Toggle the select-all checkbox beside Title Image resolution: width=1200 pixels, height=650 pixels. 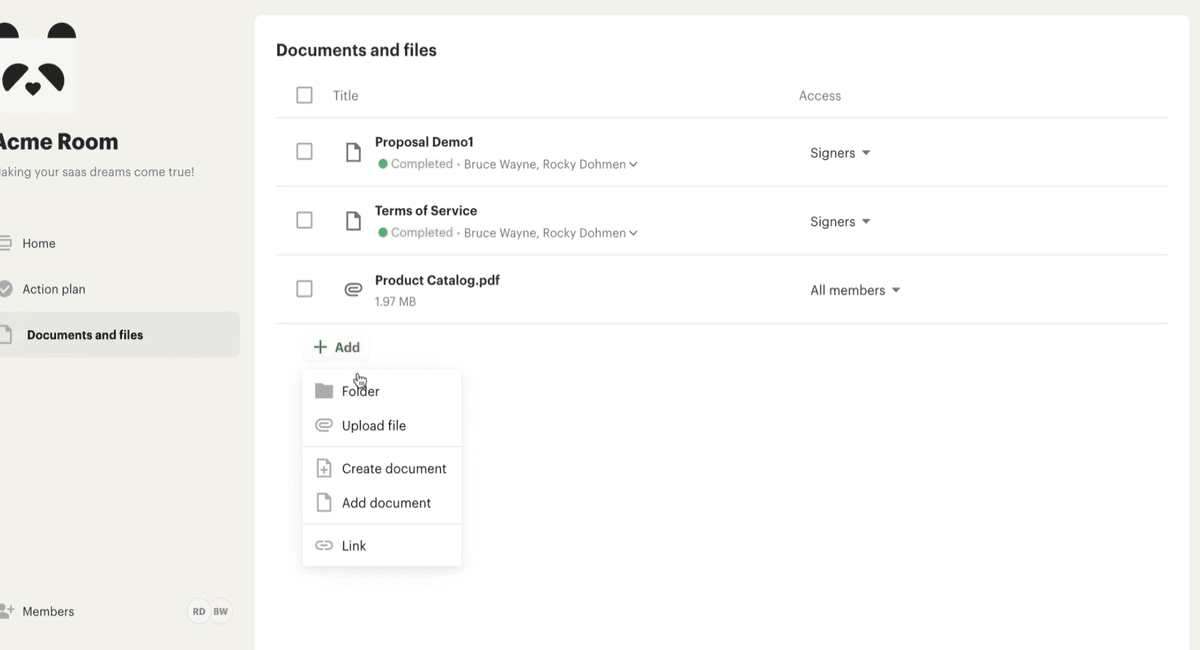point(304,96)
